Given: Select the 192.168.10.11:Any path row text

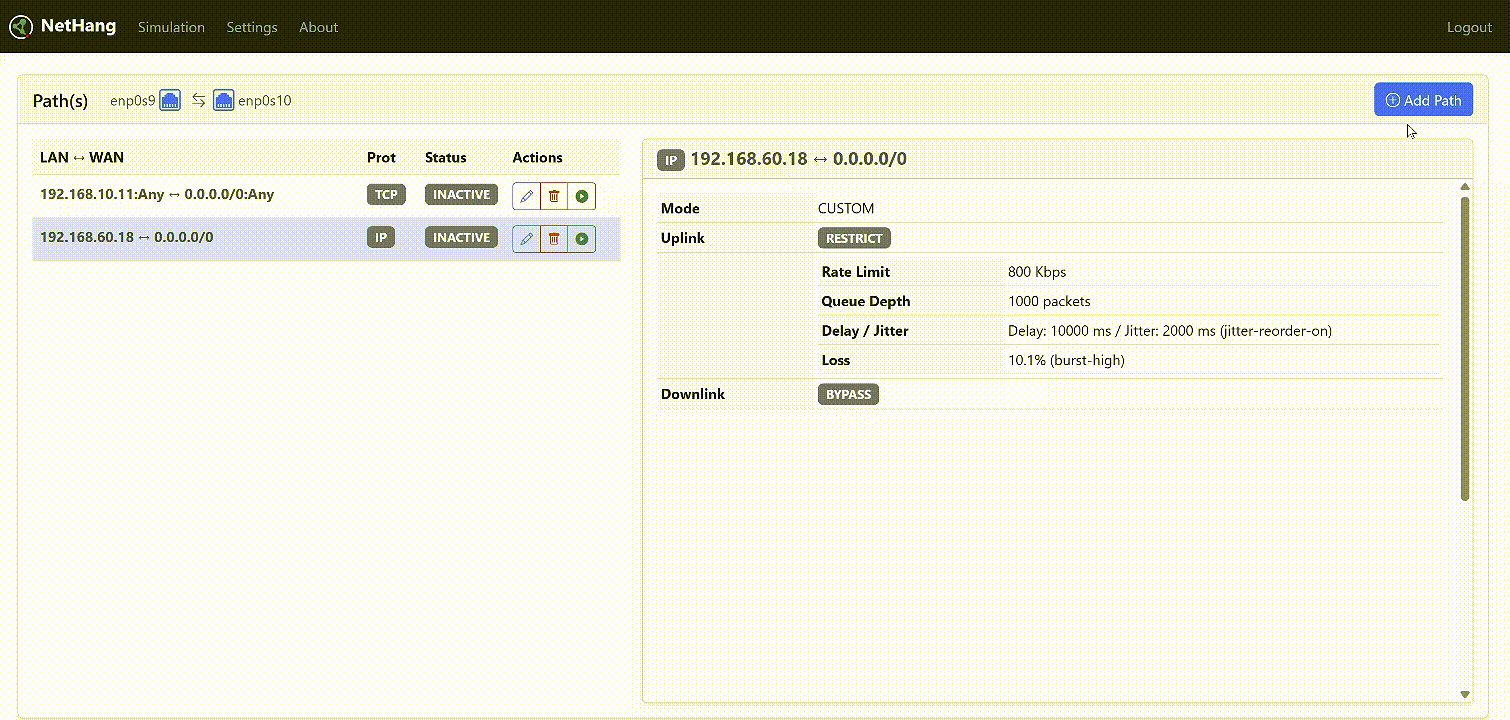Looking at the screenshot, I should pyautogui.click(x=157, y=194).
